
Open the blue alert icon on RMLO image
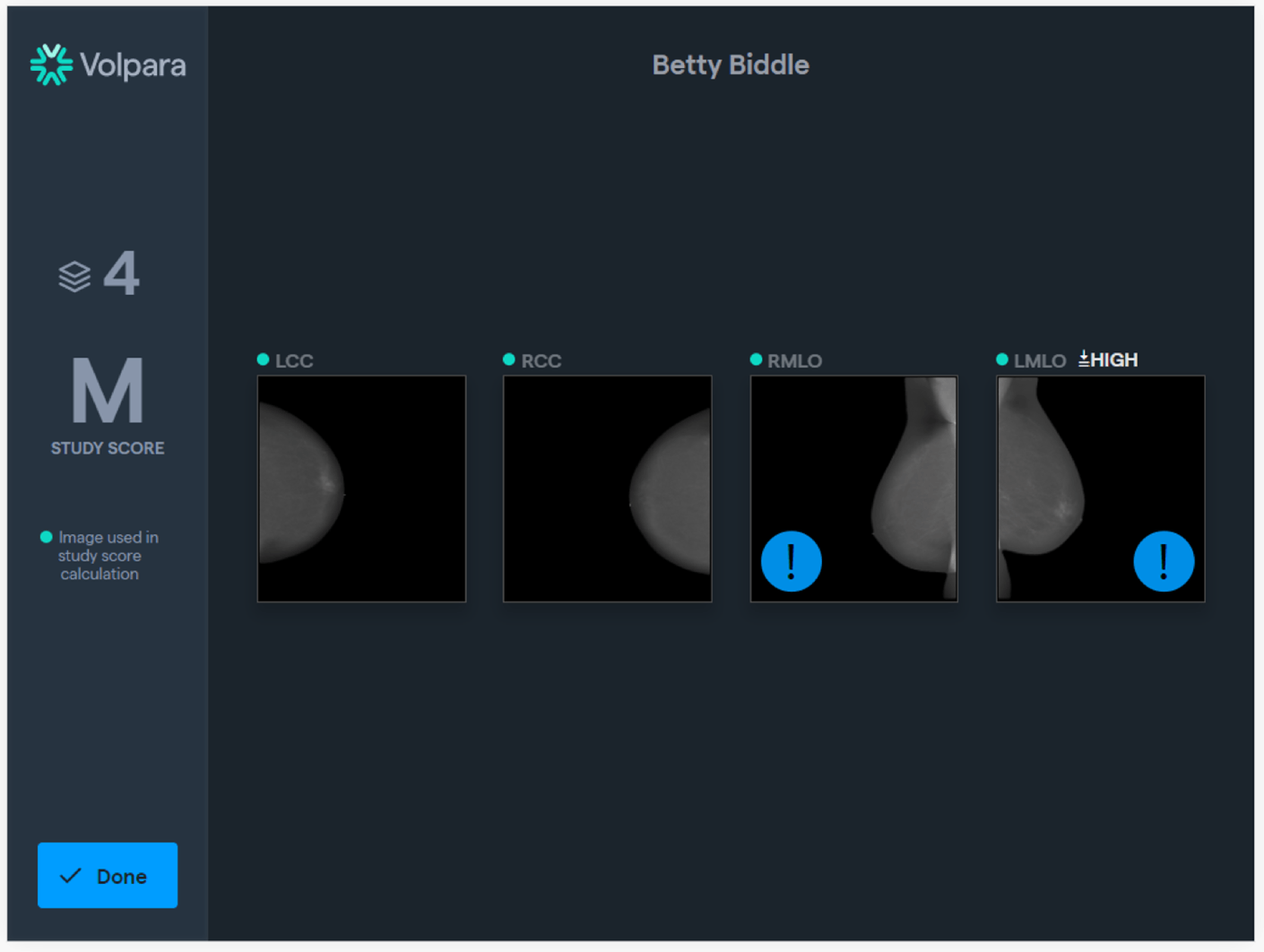coord(790,561)
